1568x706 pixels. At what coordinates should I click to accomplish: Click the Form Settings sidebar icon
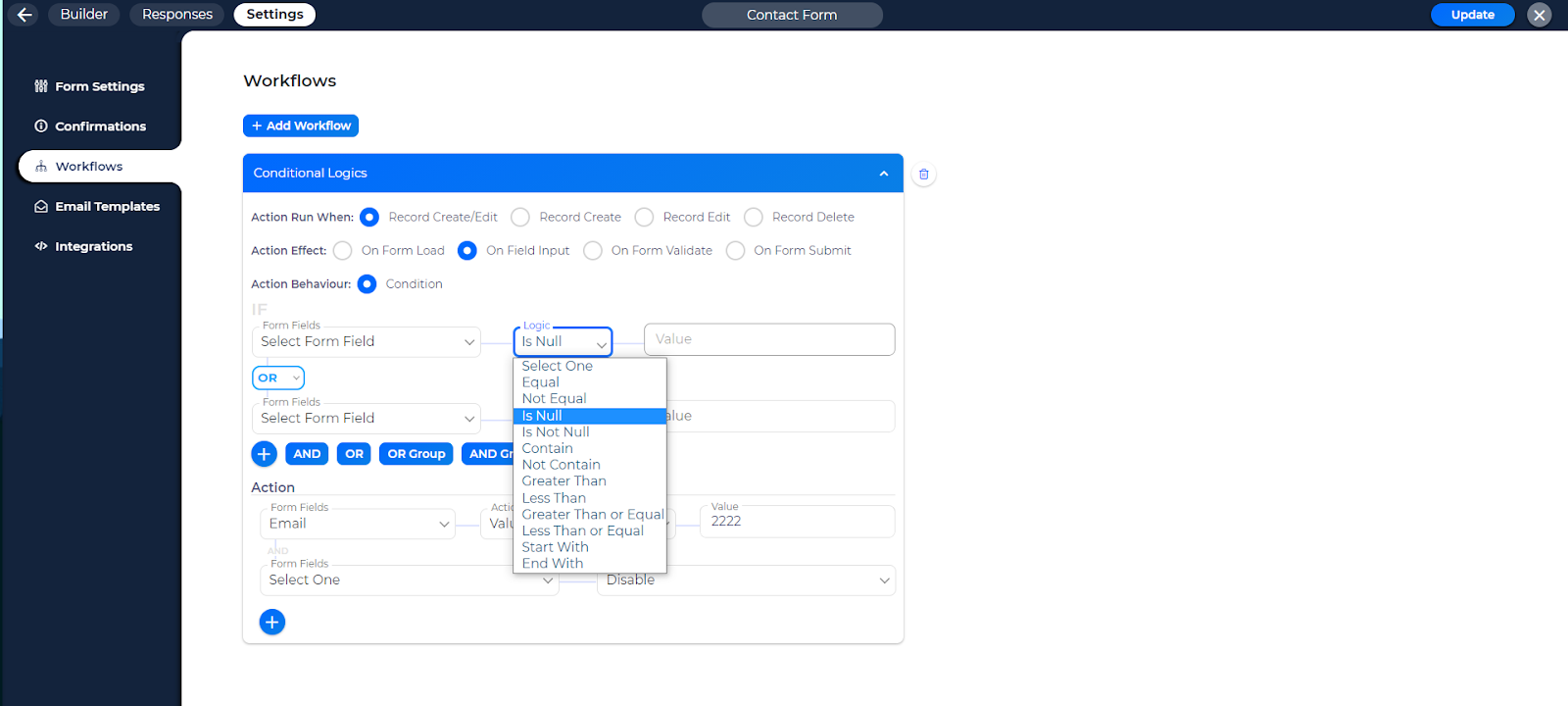41,86
